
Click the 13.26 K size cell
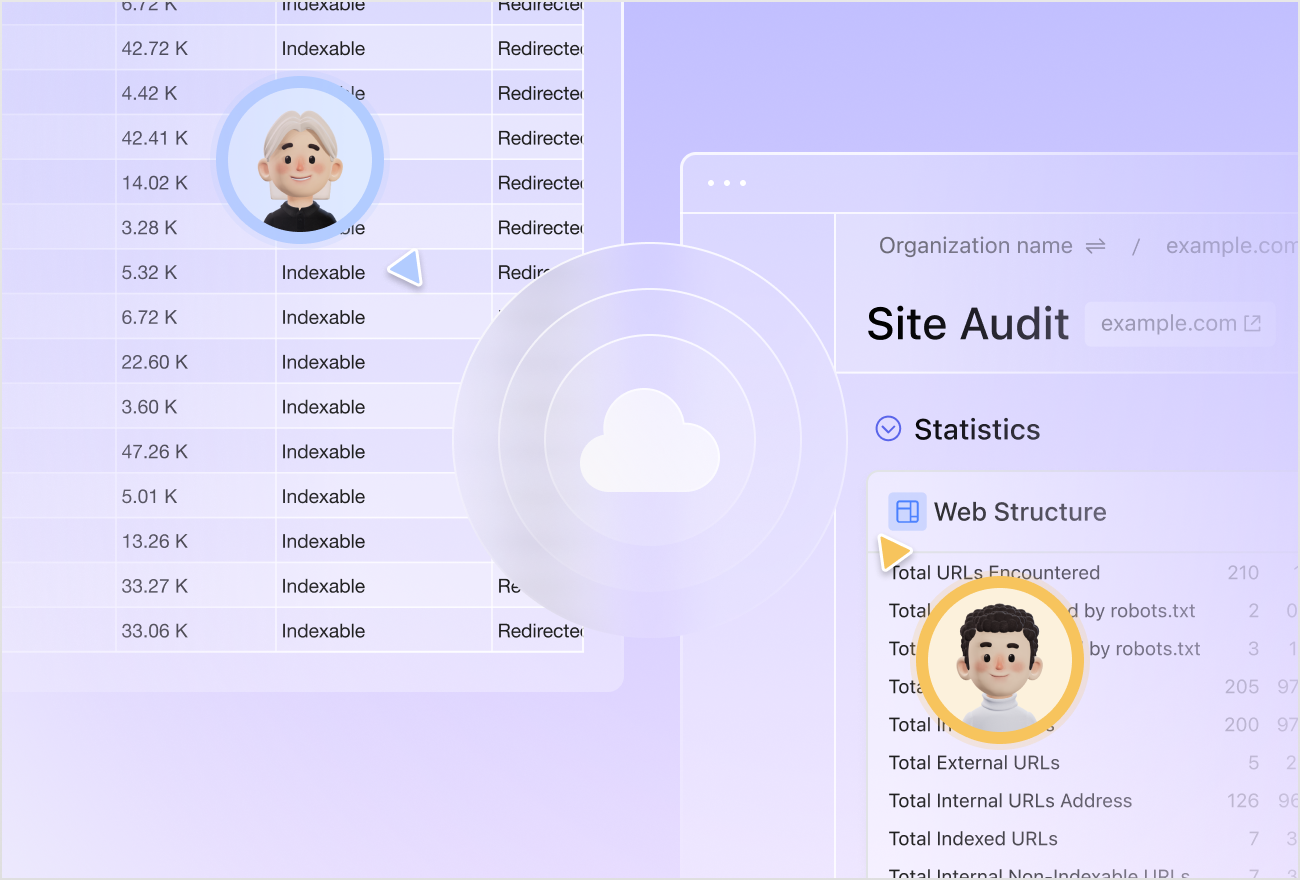pyautogui.click(x=155, y=542)
